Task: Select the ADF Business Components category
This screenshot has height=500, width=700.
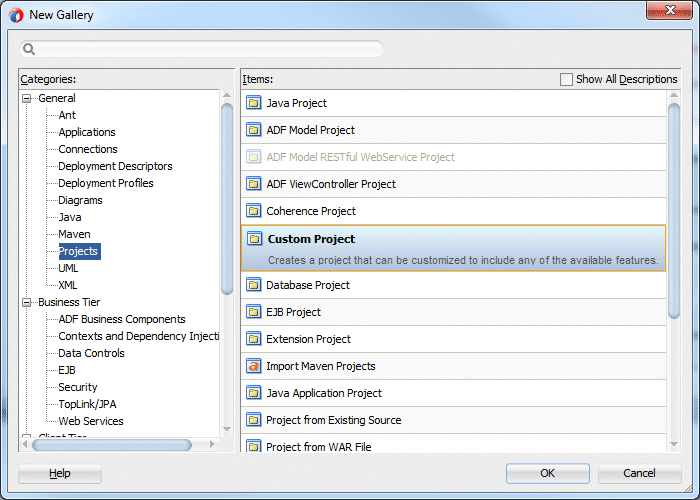Action: 122,319
